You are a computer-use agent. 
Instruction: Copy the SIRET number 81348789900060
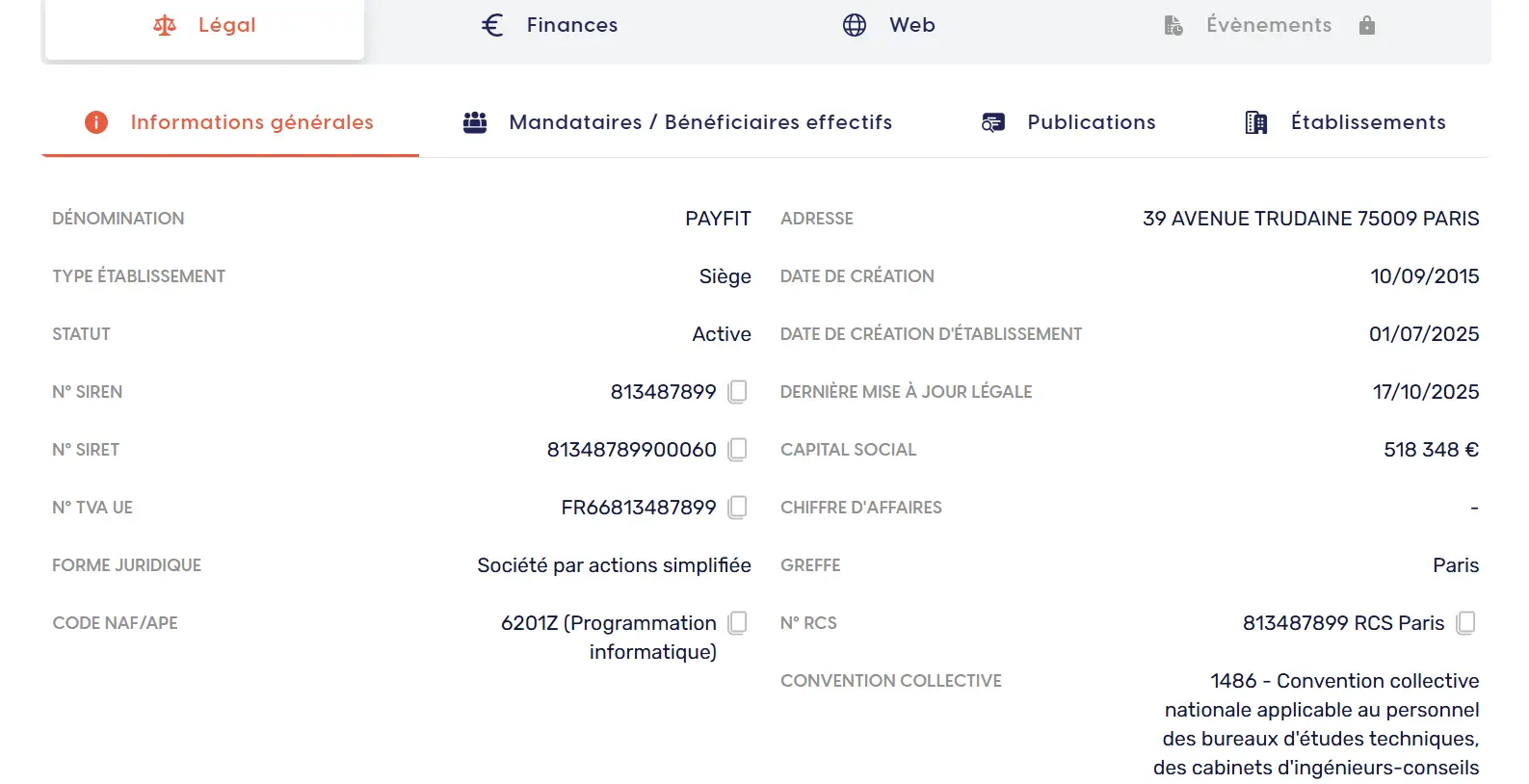[737, 450]
